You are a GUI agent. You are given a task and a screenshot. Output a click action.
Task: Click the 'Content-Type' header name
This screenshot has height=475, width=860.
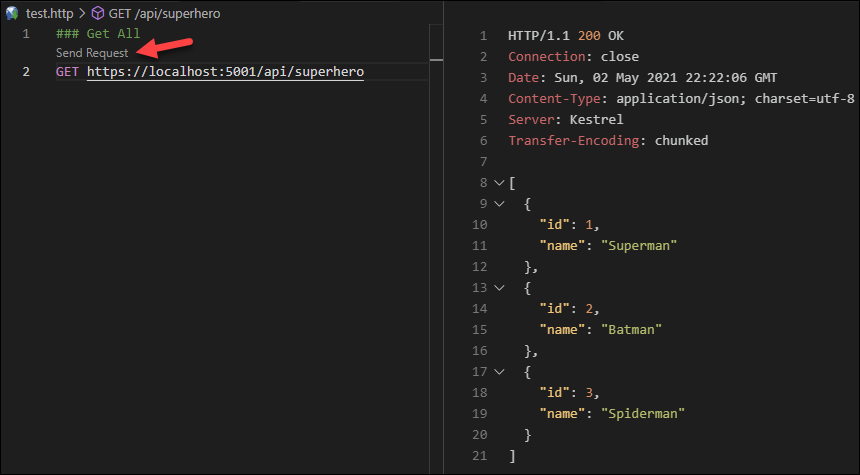tap(555, 99)
